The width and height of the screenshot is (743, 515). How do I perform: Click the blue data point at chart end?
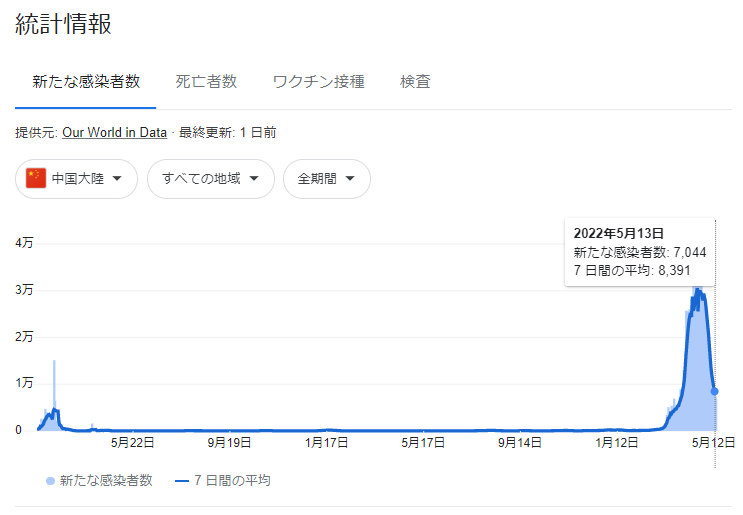tap(715, 391)
